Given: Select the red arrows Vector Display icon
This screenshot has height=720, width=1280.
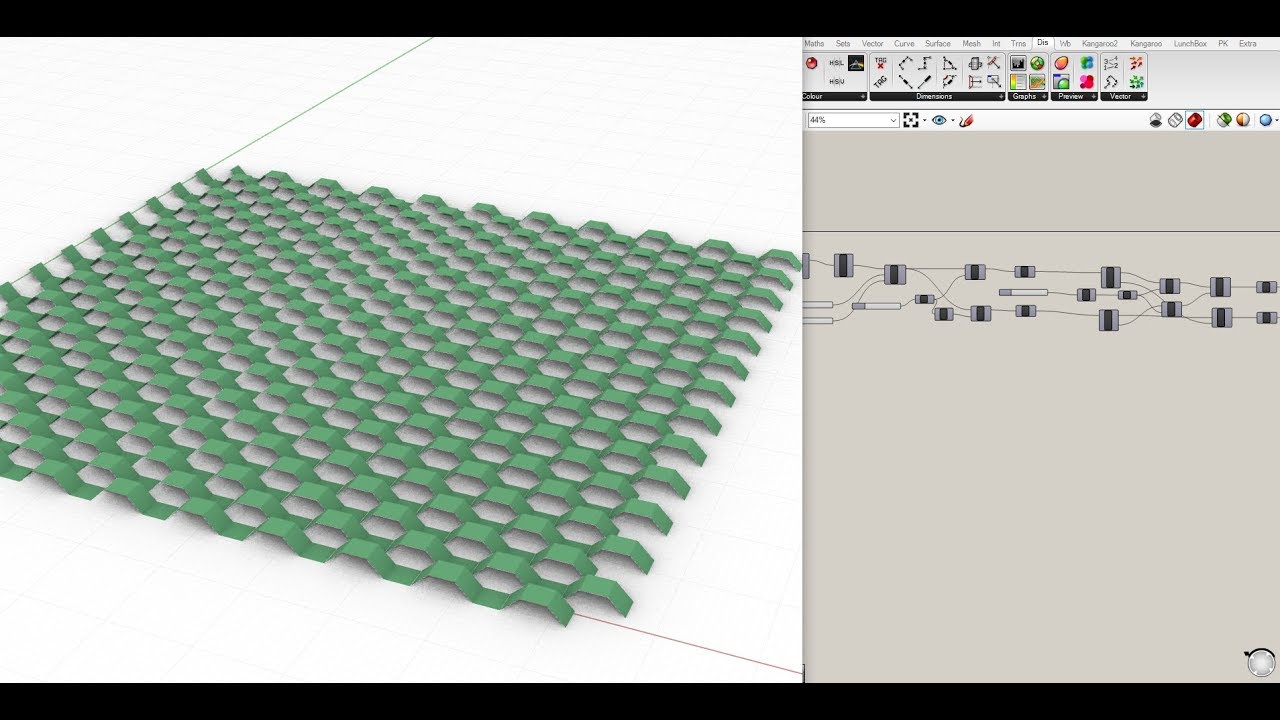Looking at the screenshot, I should pos(1137,63).
